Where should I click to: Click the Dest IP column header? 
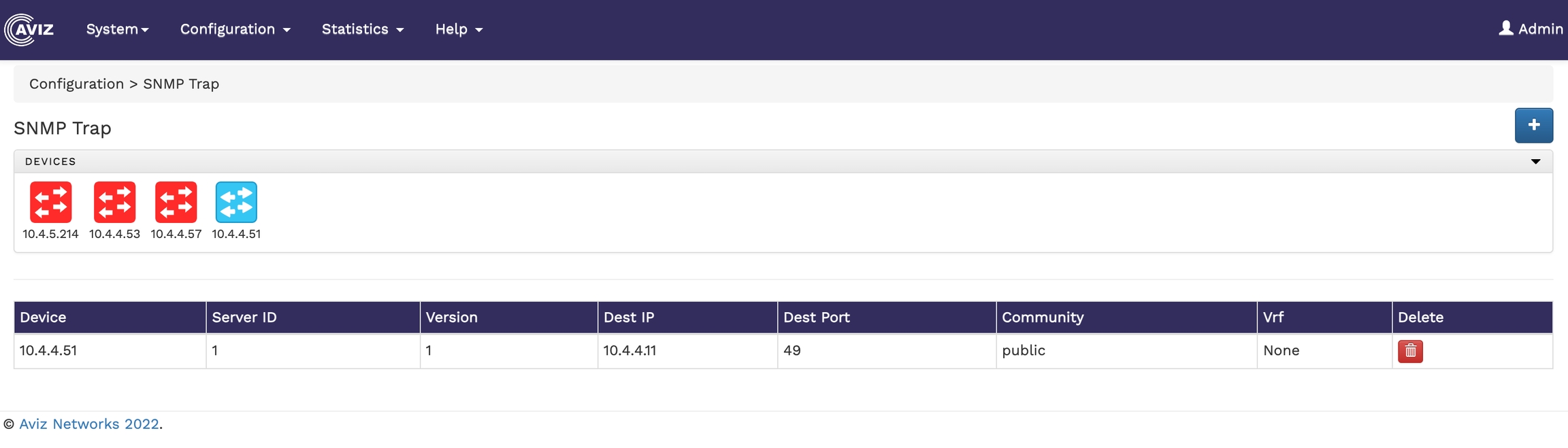click(629, 317)
